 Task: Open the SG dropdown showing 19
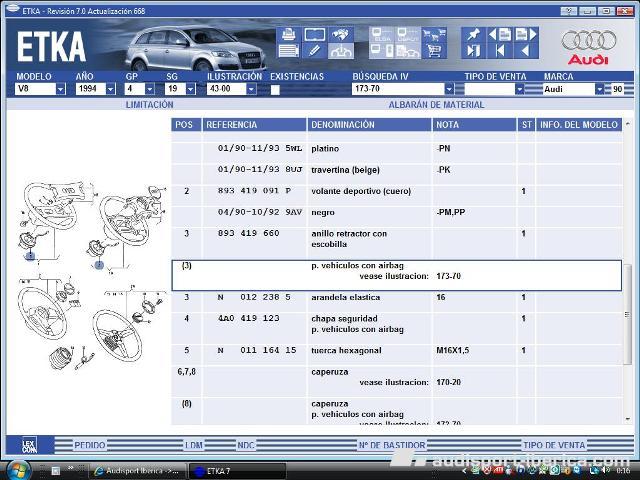click(191, 89)
